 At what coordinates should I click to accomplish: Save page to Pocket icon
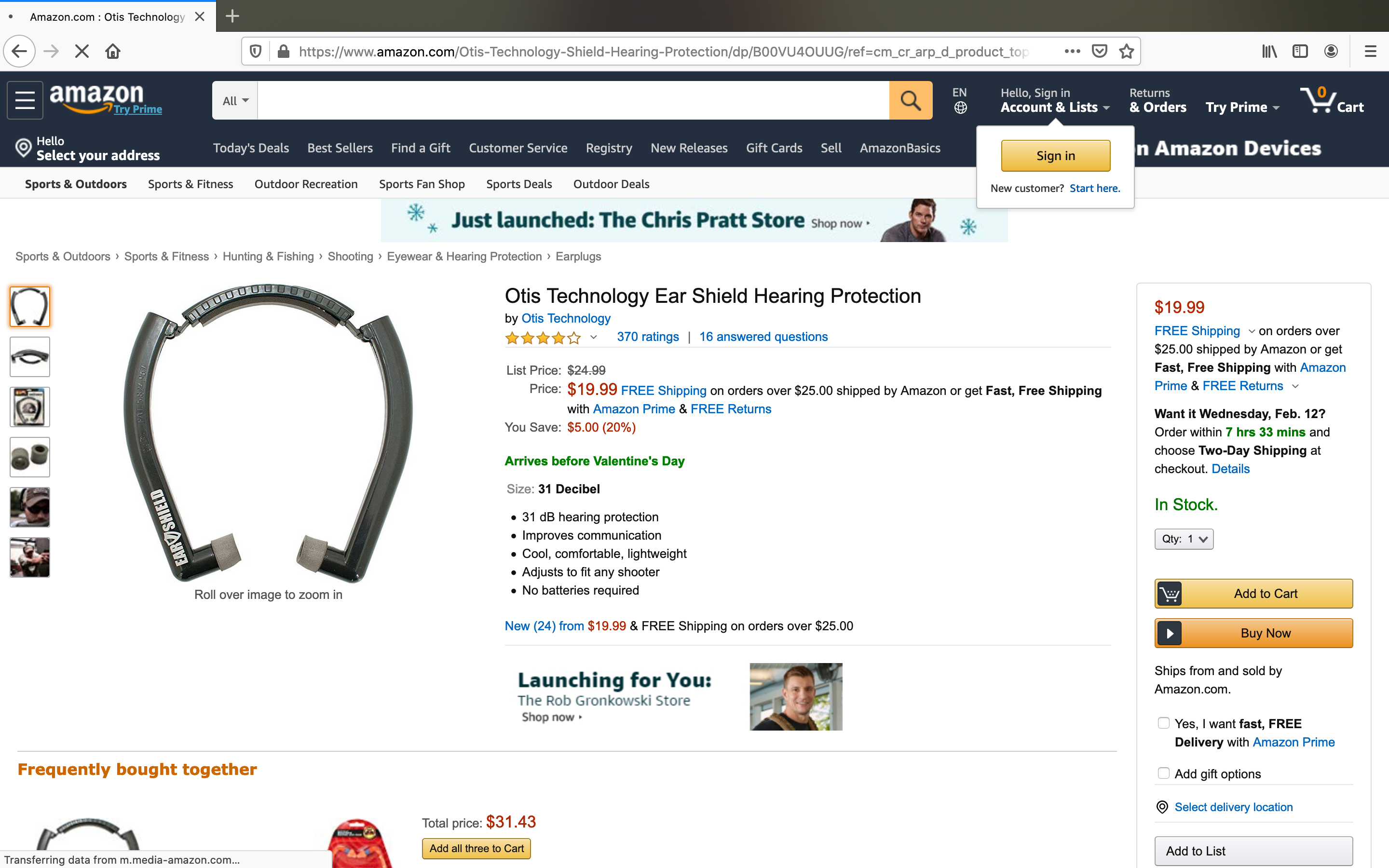pyautogui.click(x=1099, y=52)
